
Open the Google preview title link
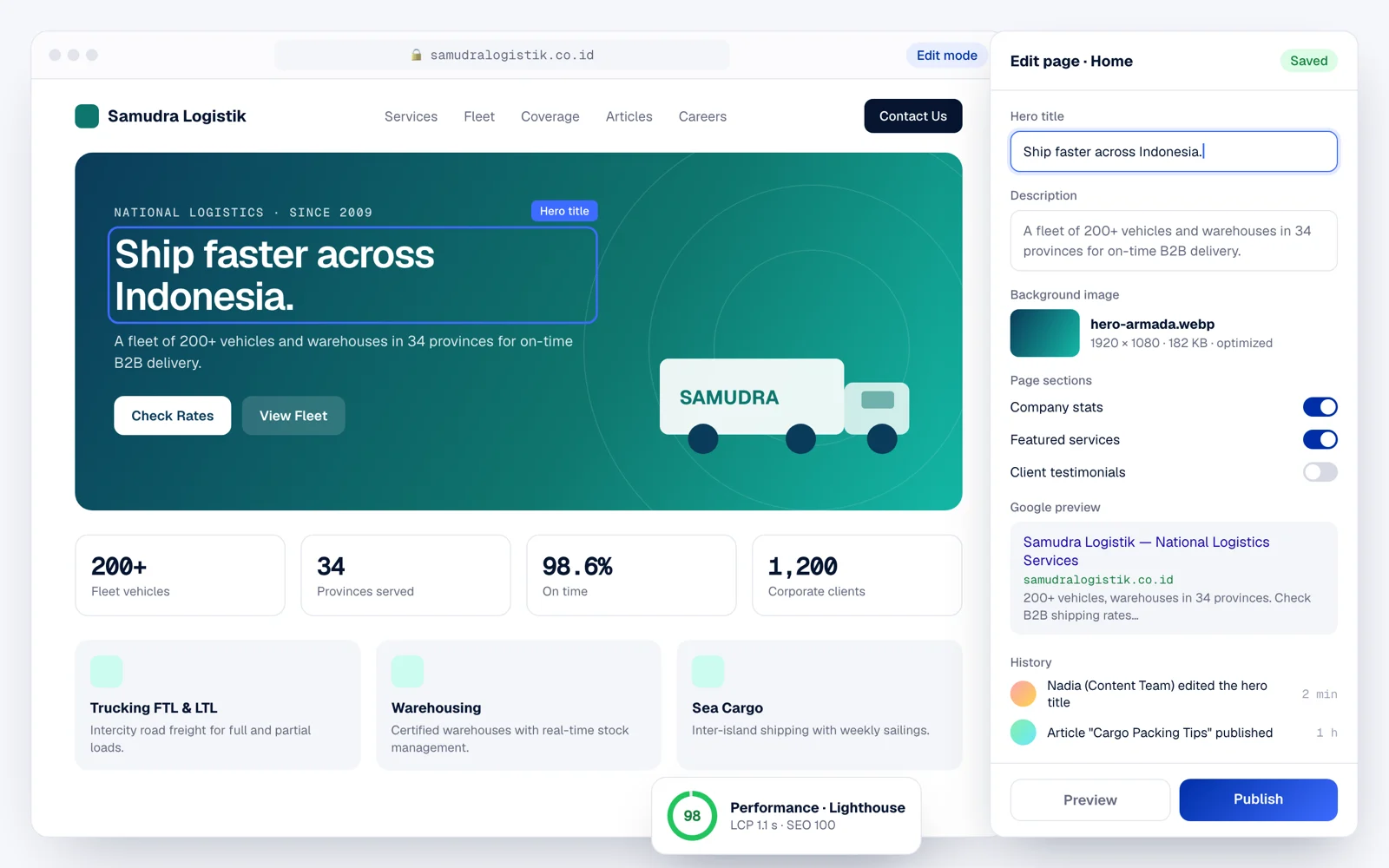[1146, 551]
